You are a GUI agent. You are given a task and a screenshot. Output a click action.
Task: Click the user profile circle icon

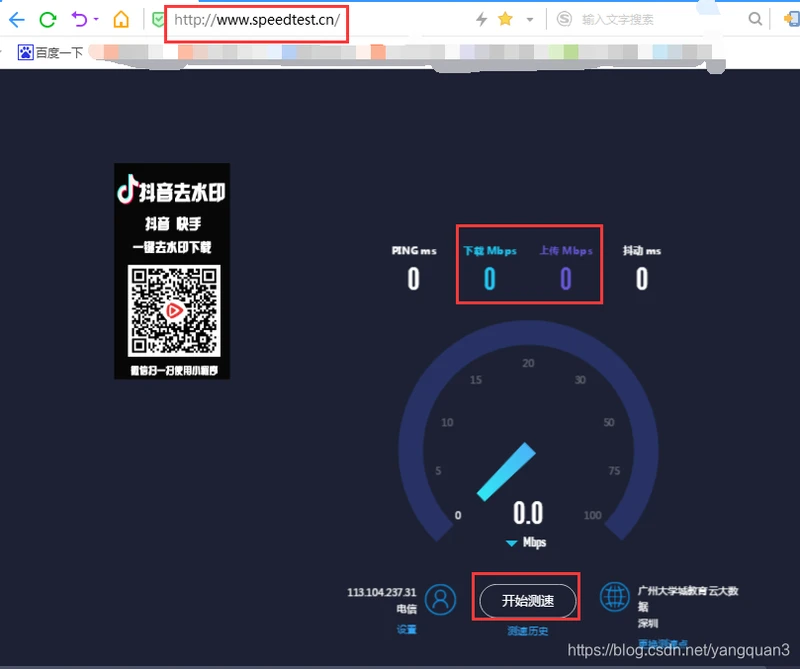[440, 599]
